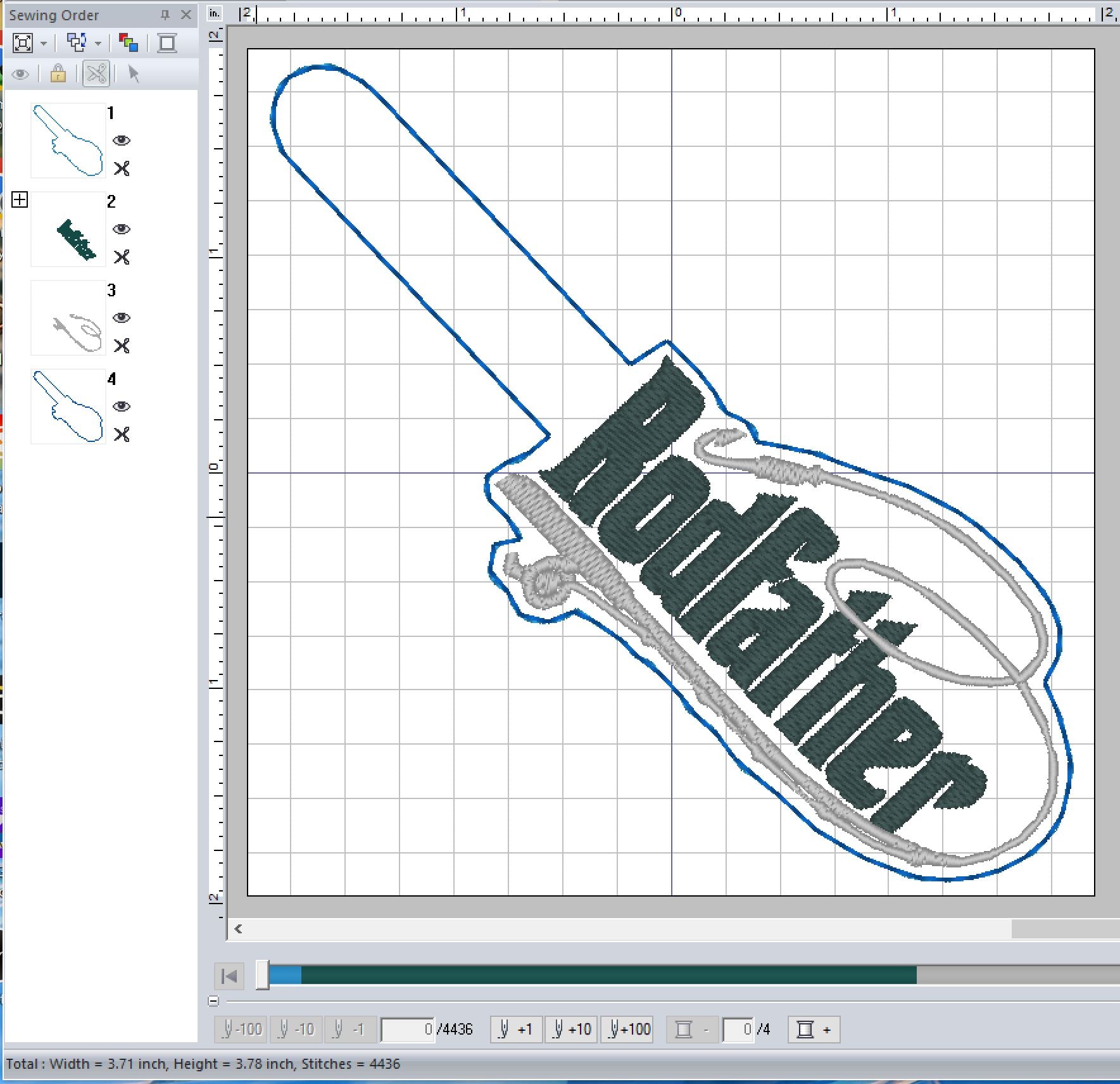Click the zoom-to-fit icon in Sewing Order
The width and height of the screenshot is (1120, 1084).
(x=23, y=43)
